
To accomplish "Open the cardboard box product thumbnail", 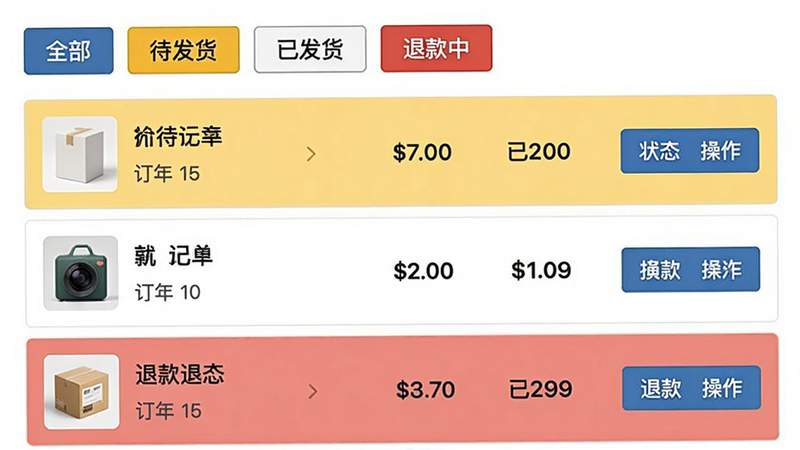I will [x=82, y=392].
